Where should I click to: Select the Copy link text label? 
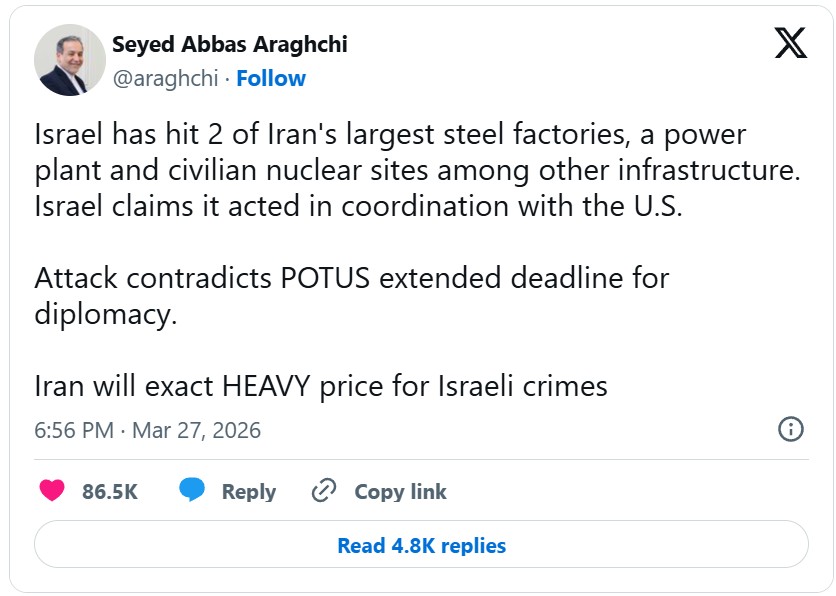[x=400, y=492]
